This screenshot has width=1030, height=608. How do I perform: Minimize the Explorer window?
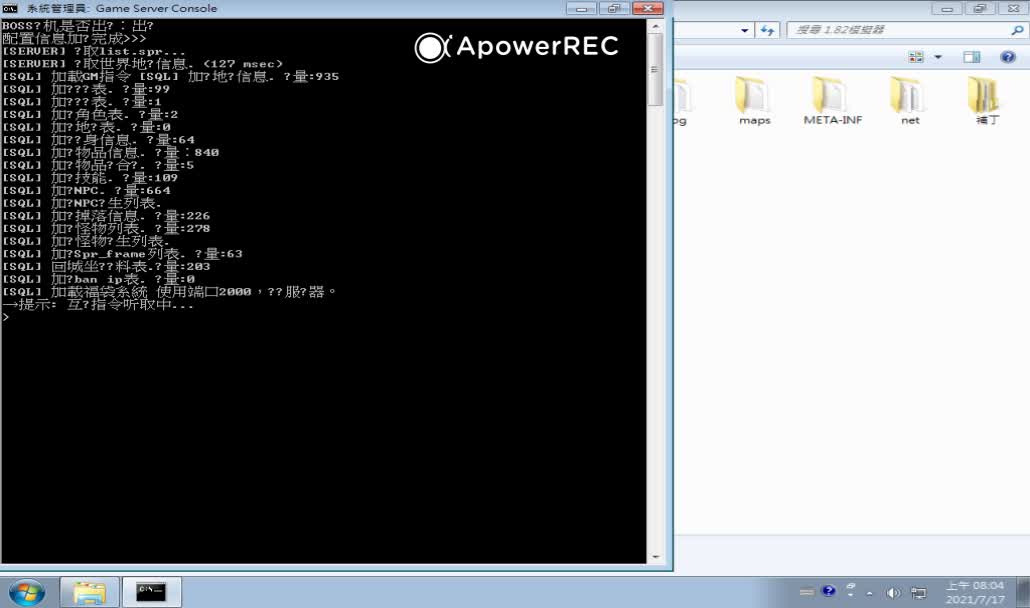[947, 9]
